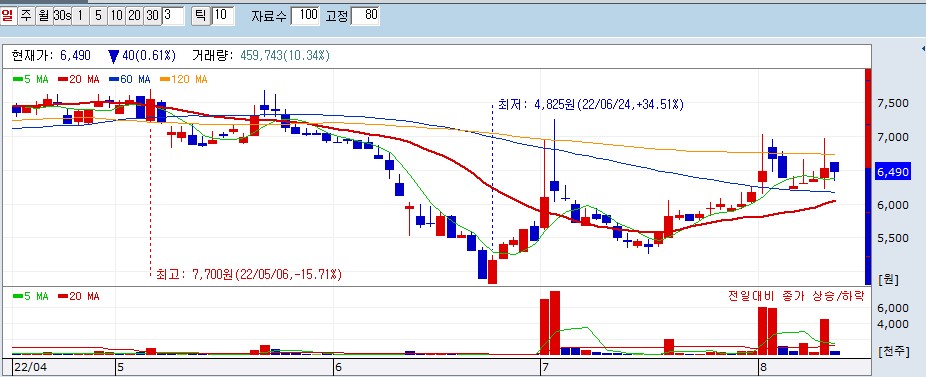
Task: Click the [원] unit label
Action: pyautogui.click(x=888, y=279)
